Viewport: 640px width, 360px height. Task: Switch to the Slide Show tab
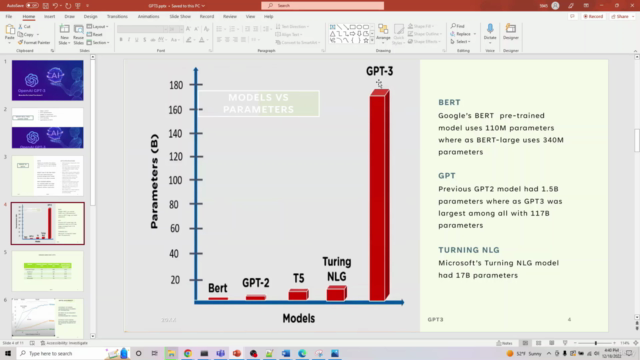pos(180,17)
